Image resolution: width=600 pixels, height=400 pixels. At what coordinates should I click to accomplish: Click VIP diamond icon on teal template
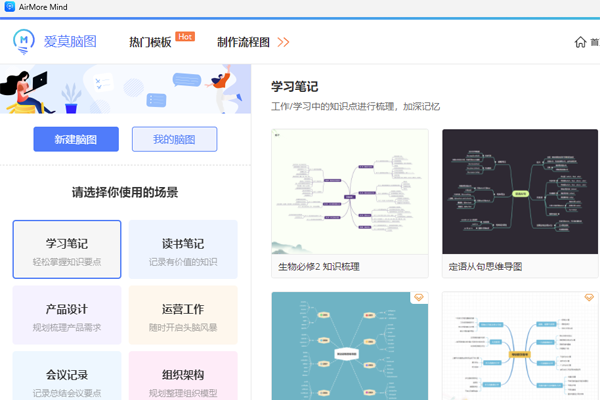click(x=419, y=298)
